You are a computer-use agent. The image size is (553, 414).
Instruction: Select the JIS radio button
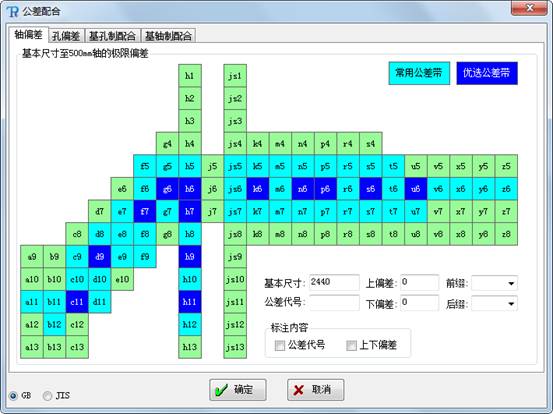coord(47,396)
